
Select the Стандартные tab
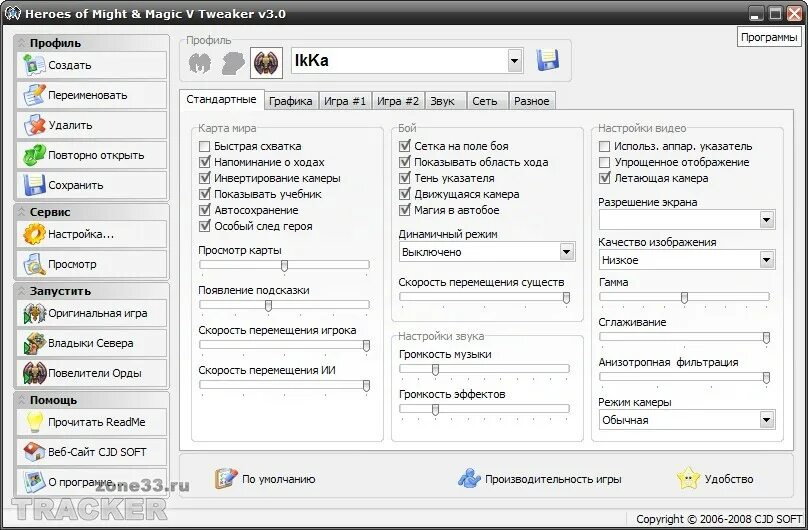[x=222, y=99]
